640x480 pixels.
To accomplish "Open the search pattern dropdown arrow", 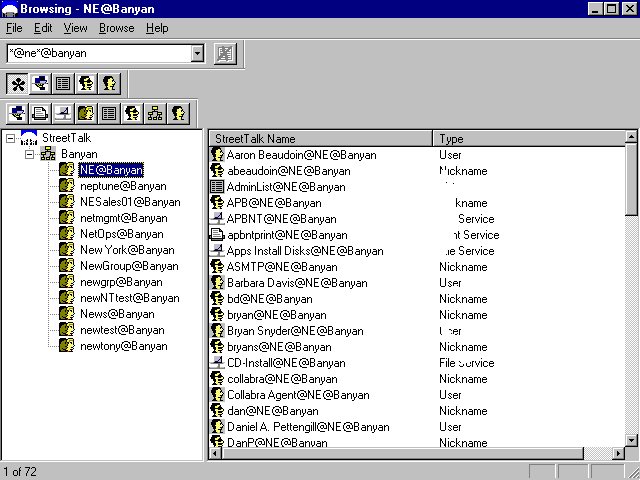I will 197,53.
